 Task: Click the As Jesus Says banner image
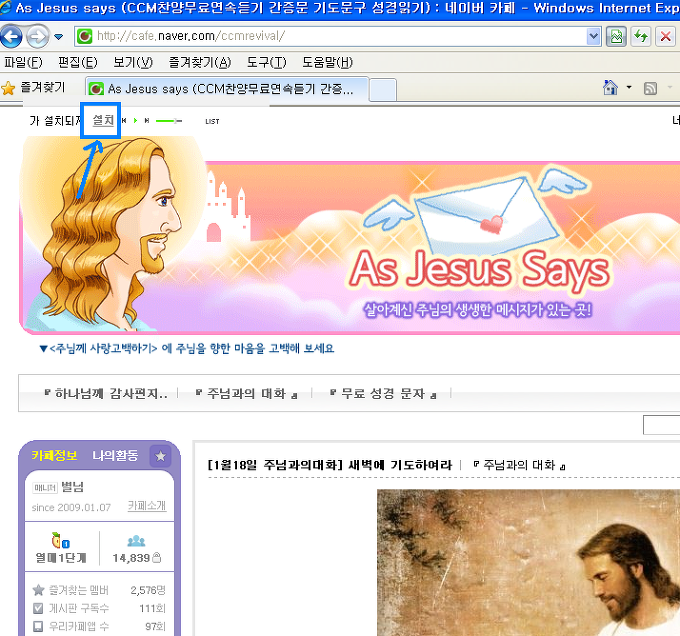[350, 235]
